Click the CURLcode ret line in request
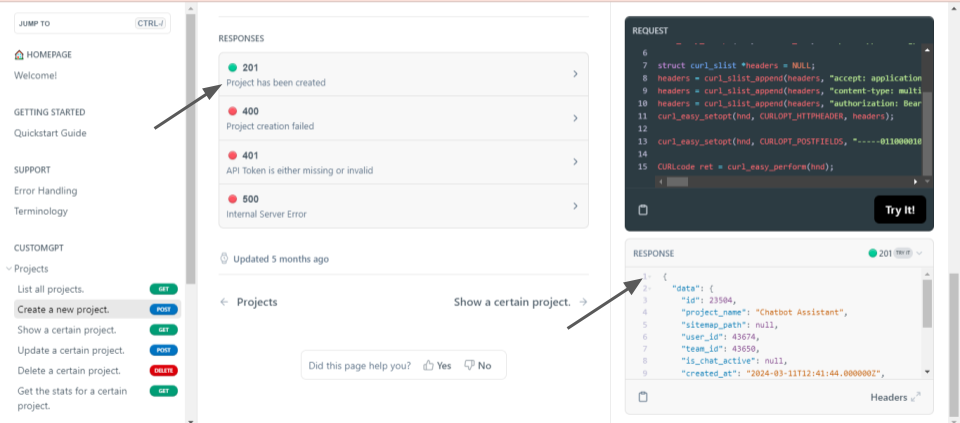Viewport: 960px width, 423px height. [746, 167]
